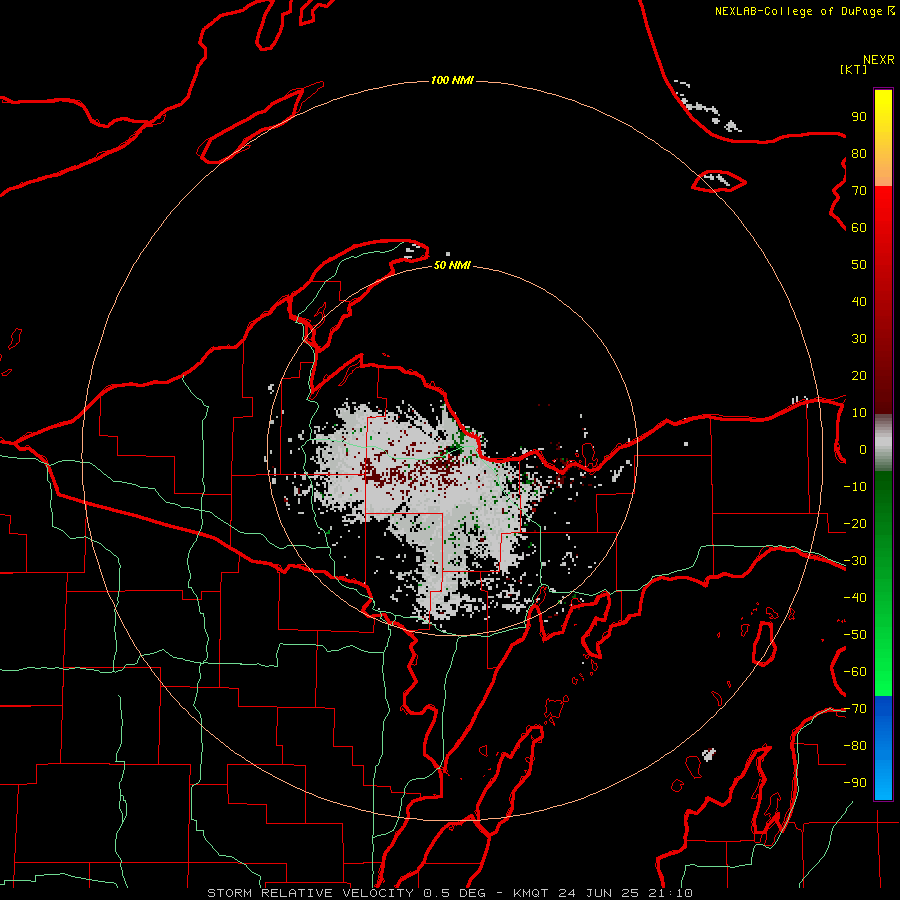Click the -90 value on the velocity scale

[855, 783]
